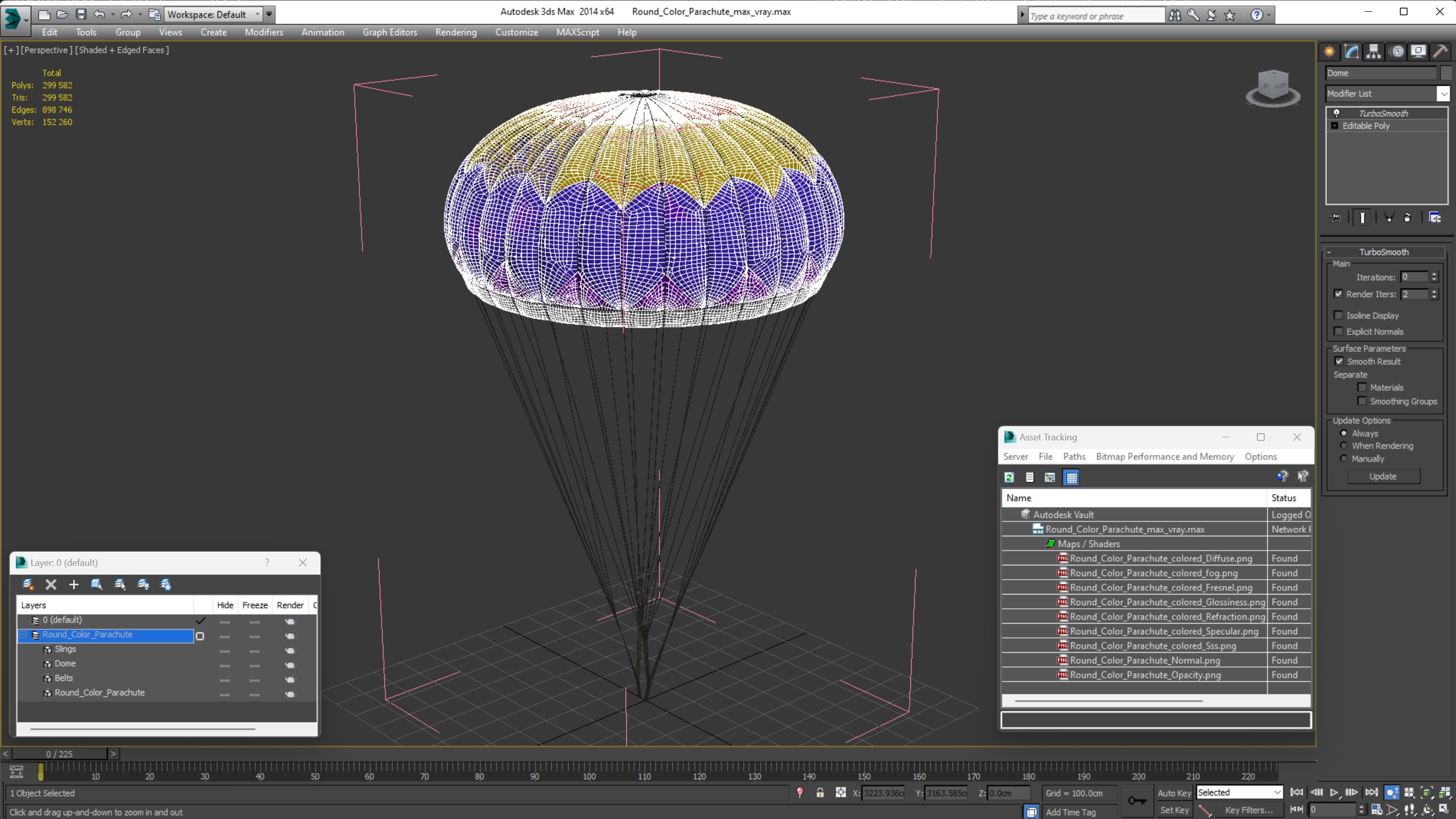Click the Render Iters spinner arrows
The height and width of the screenshot is (819, 1456).
[x=1434, y=294]
